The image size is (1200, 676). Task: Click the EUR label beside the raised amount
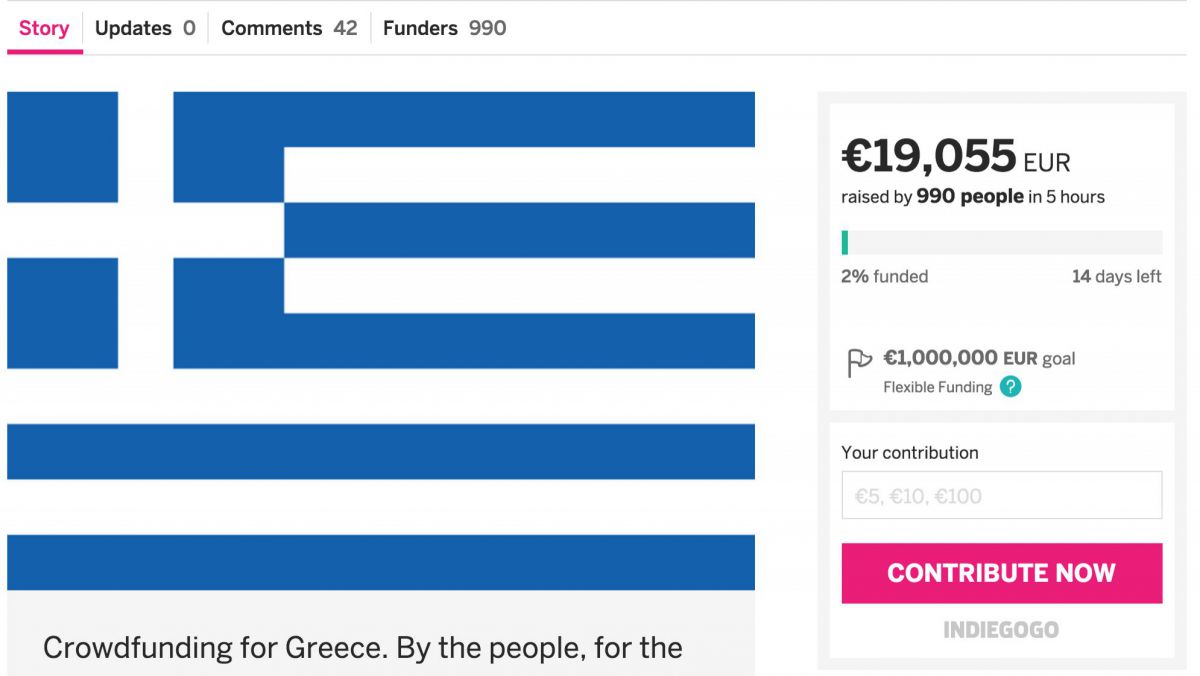(1047, 162)
